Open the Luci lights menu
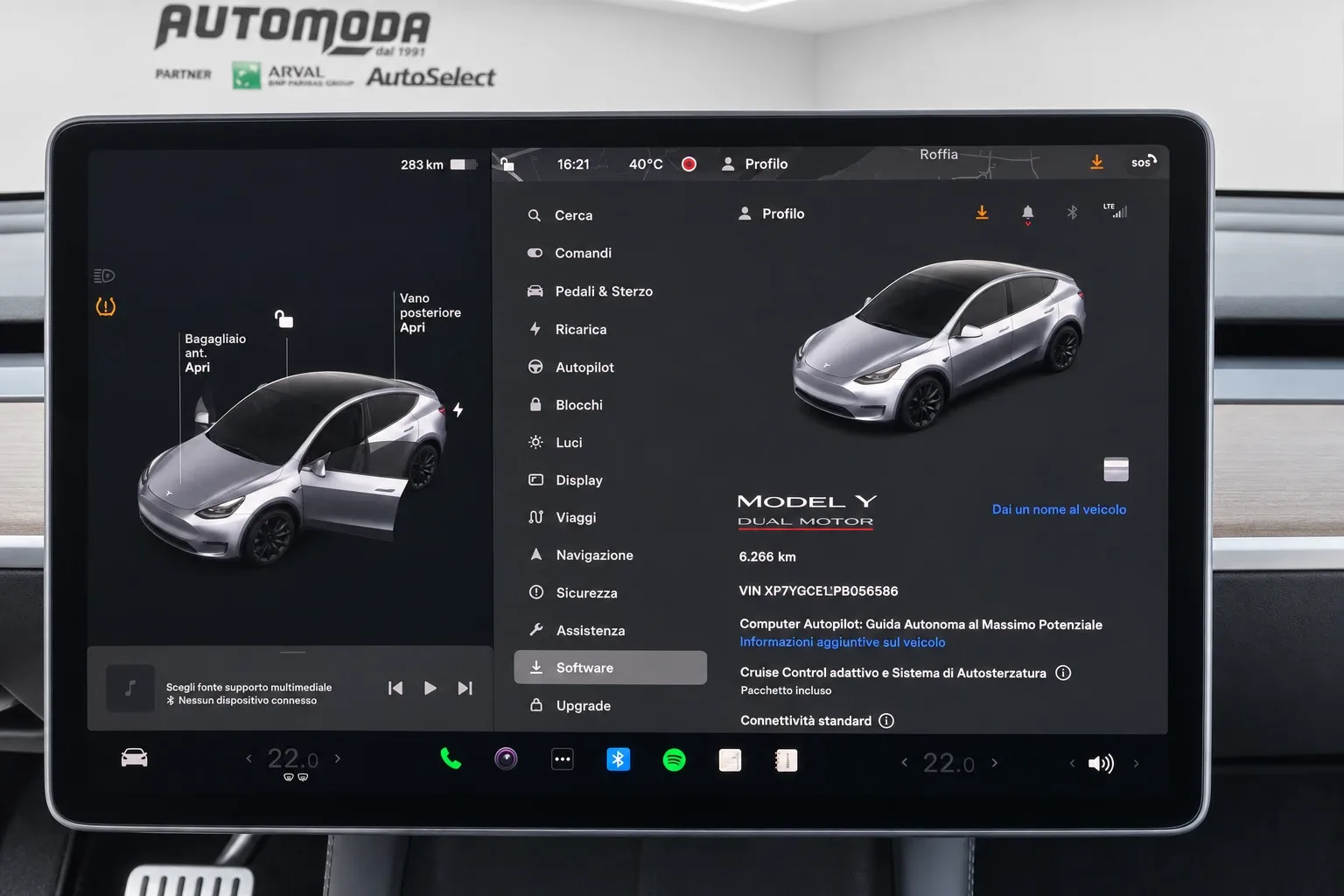Image resolution: width=1344 pixels, height=896 pixels. (556, 443)
